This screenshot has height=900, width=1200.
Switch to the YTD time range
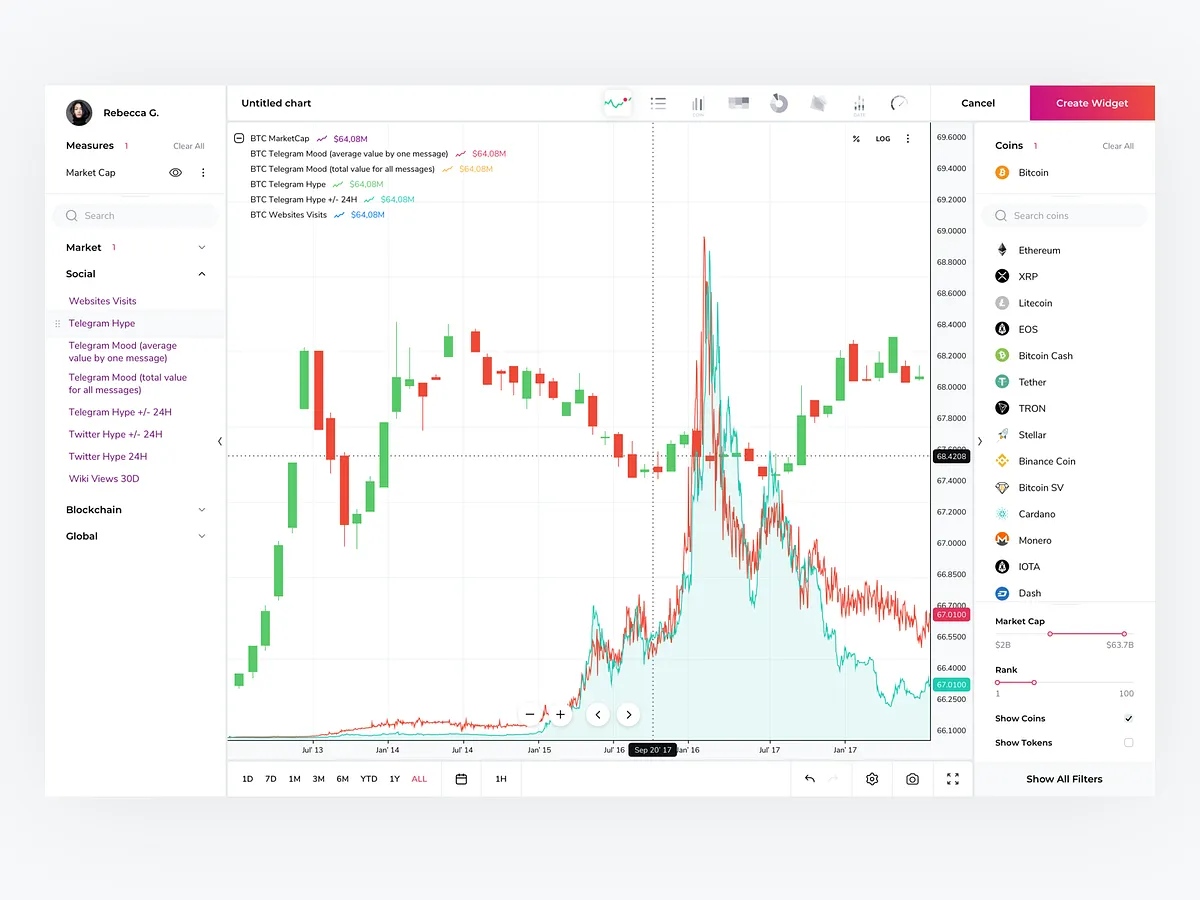pos(368,779)
